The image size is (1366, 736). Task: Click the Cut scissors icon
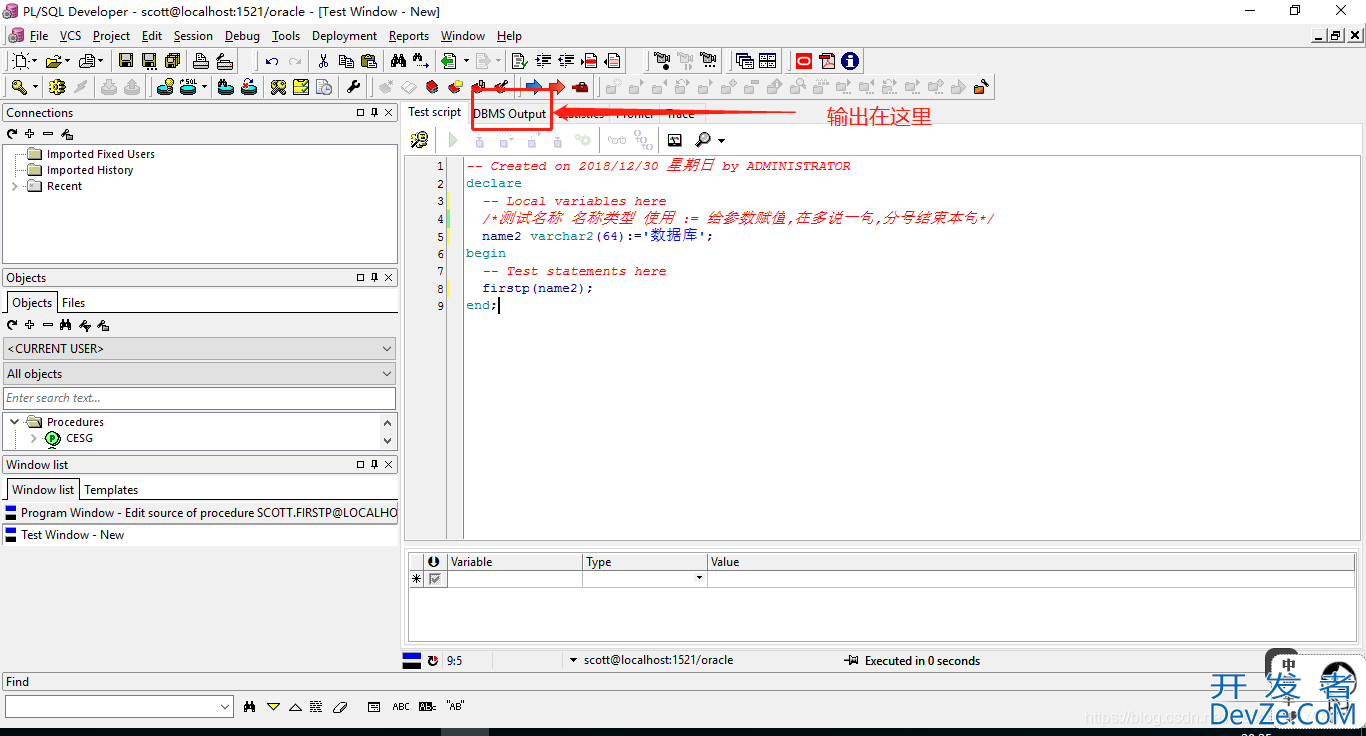(323, 61)
